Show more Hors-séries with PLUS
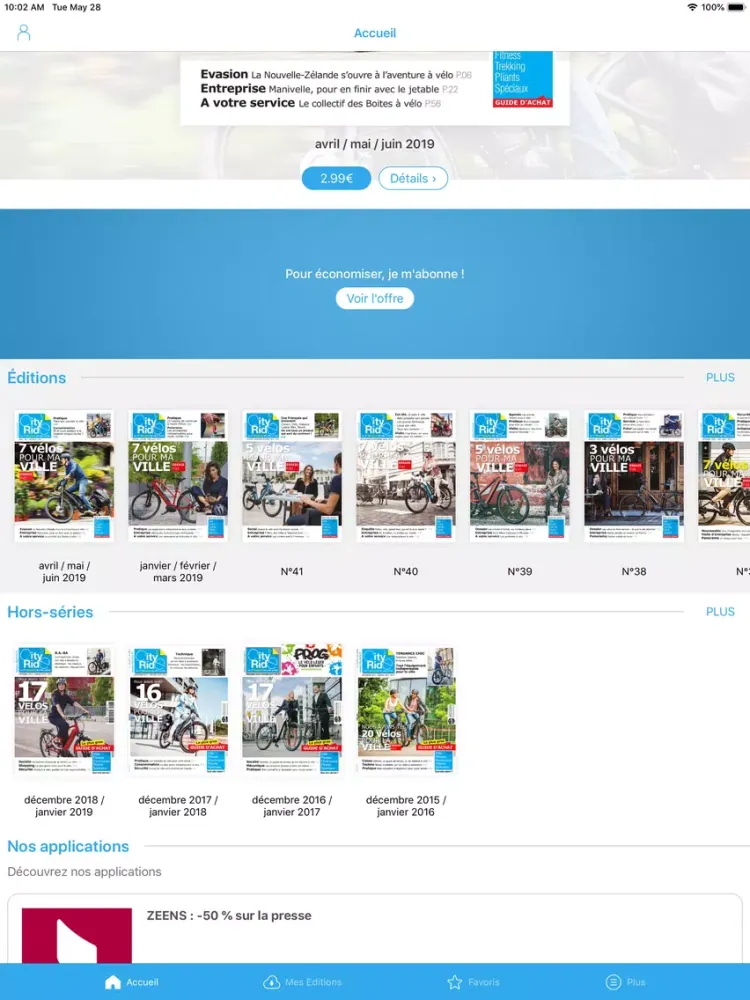The width and height of the screenshot is (750, 1000). coord(720,612)
